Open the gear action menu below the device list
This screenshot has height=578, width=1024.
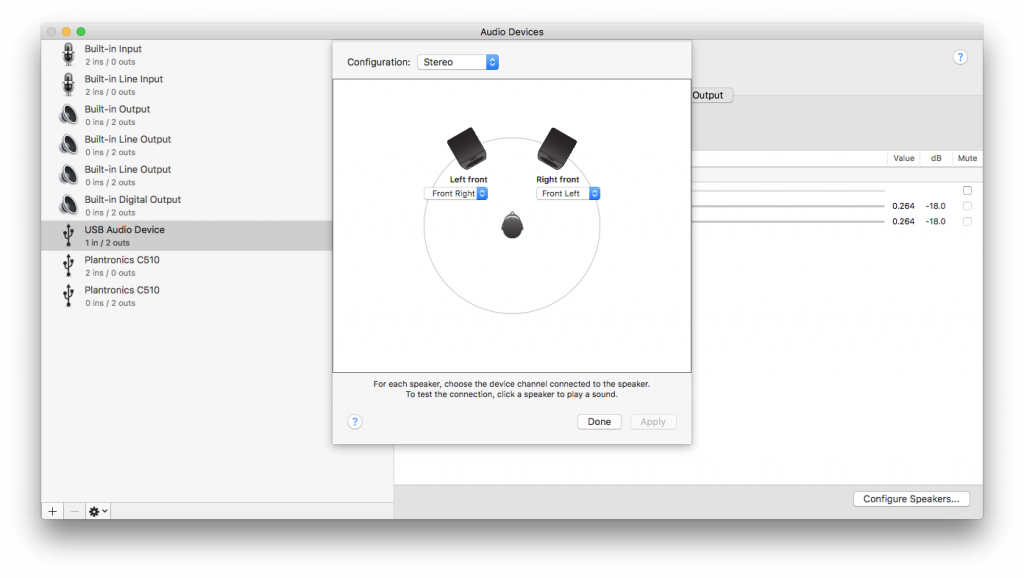[98, 511]
